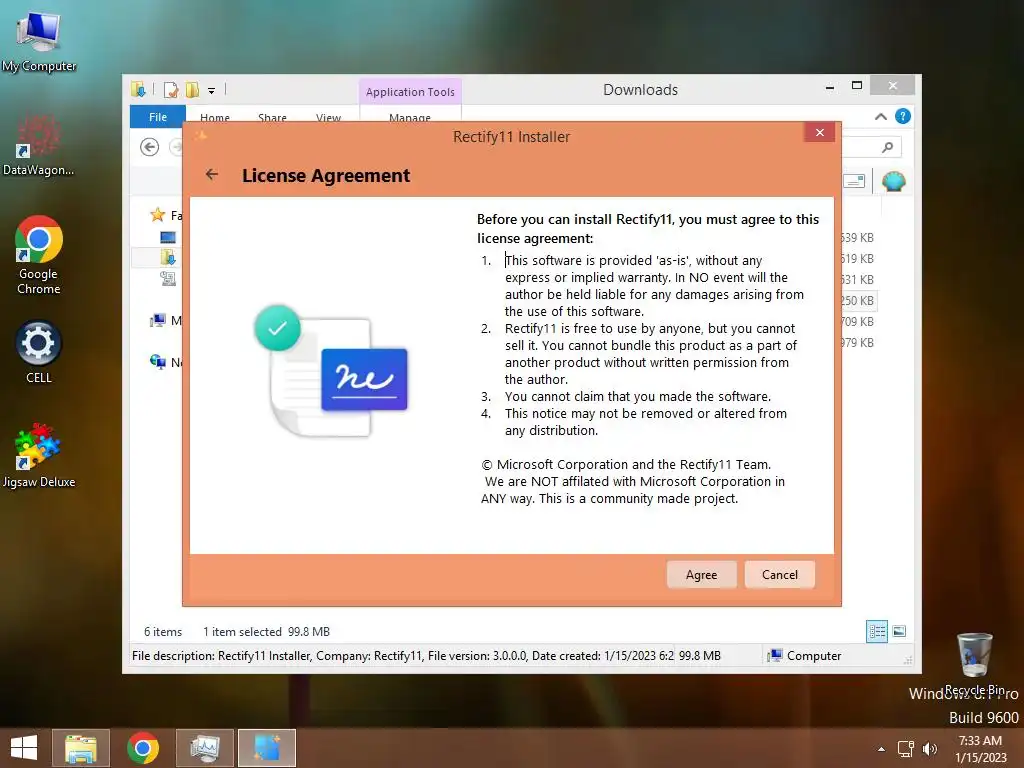Viewport: 1024px width, 768px height.
Task: Click the Downloads folder icon in title bar
Action: point(138,89)
